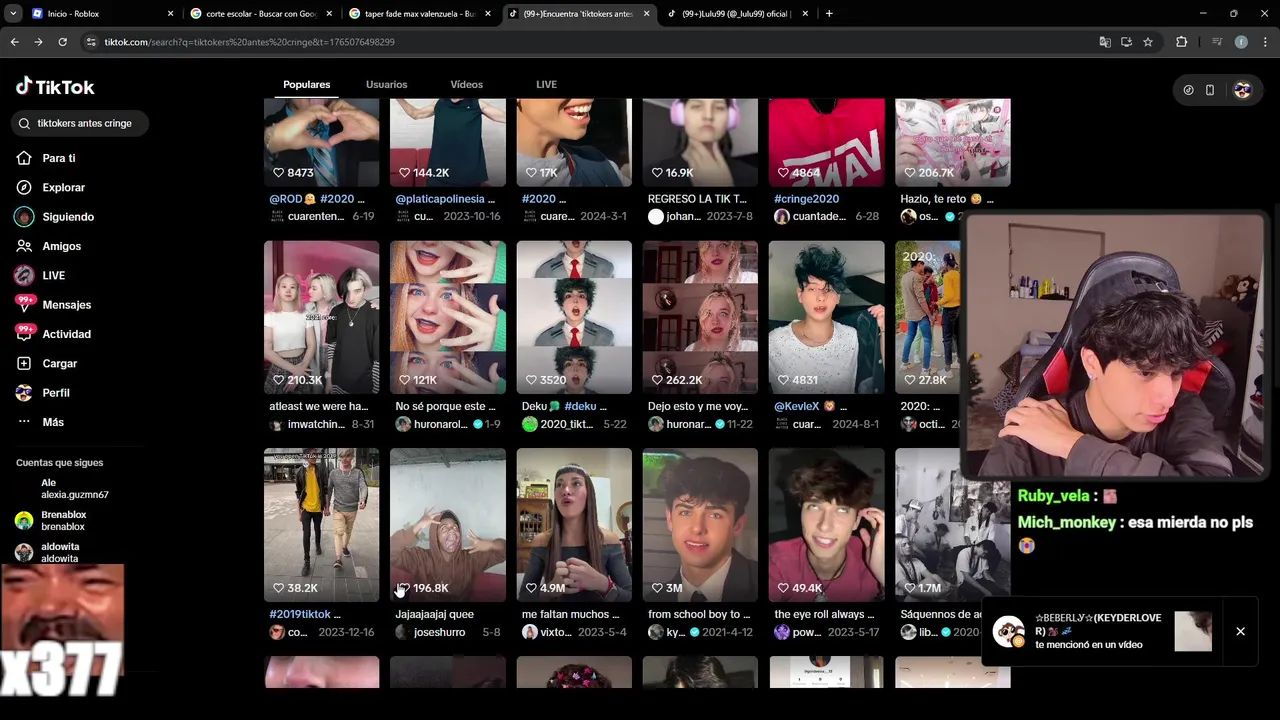Image resolution: width=1280 pixels, height=720 pixels.
Task: Close the Inicio - Roblox tab
Action: [170, 14]
